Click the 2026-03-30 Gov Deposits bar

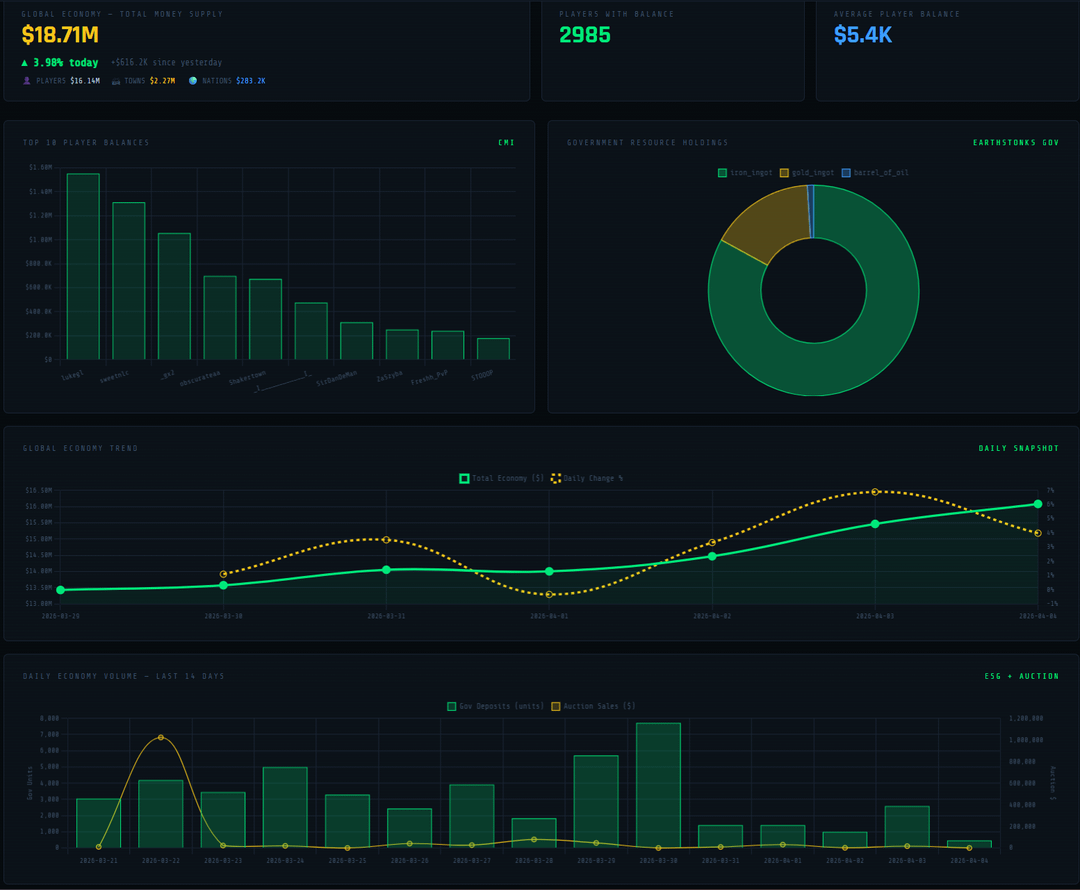click(658, 785)
